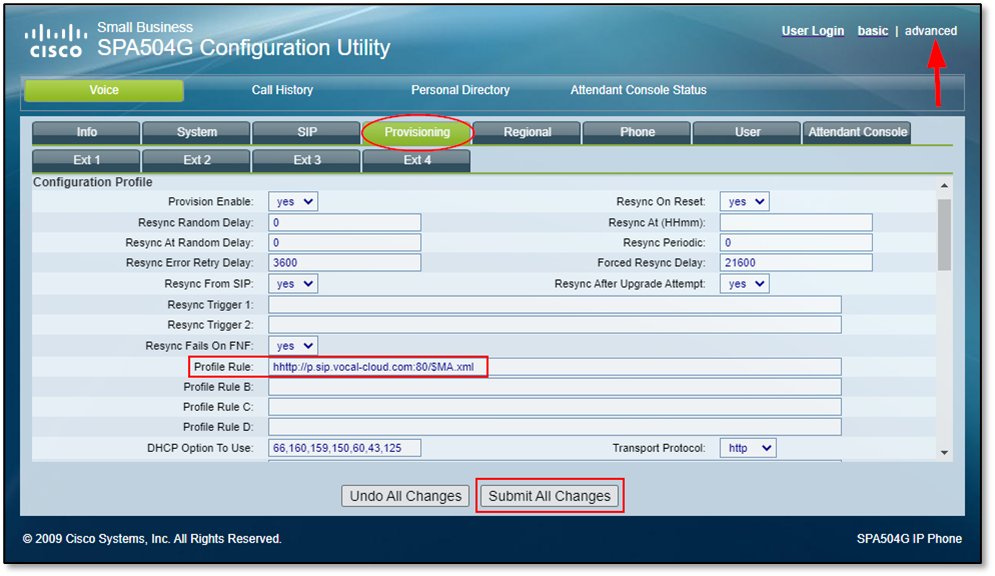This screenshot has width=995, height=576.
Task: Focus the Forced Resync Delay field
Action: (x=796, y=263)
